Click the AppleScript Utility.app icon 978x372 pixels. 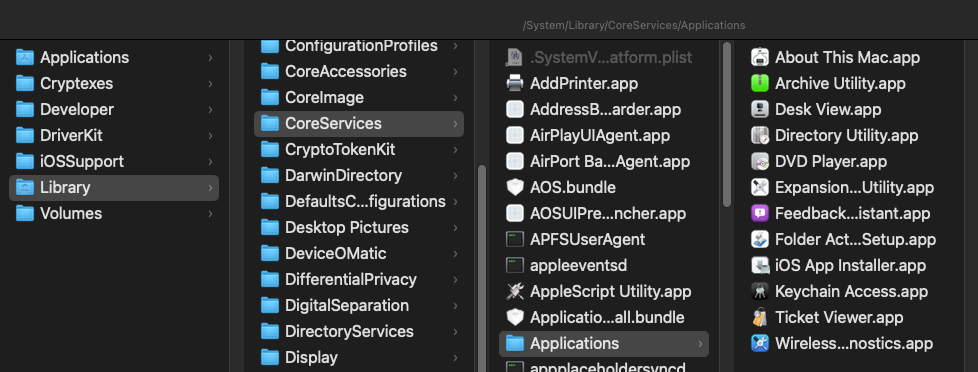click(x=515, y=291)
